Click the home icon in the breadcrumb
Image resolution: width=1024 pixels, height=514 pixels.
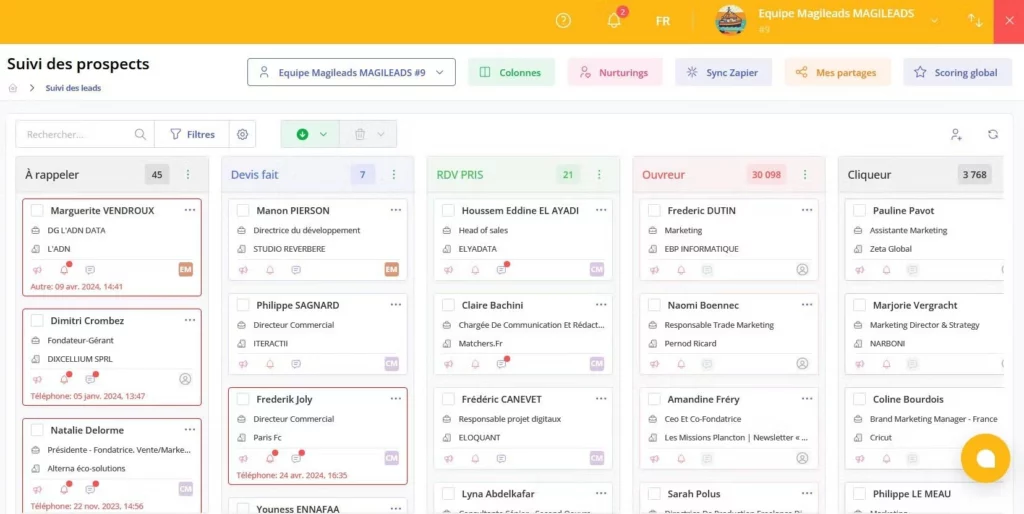(x=13, y=88)
